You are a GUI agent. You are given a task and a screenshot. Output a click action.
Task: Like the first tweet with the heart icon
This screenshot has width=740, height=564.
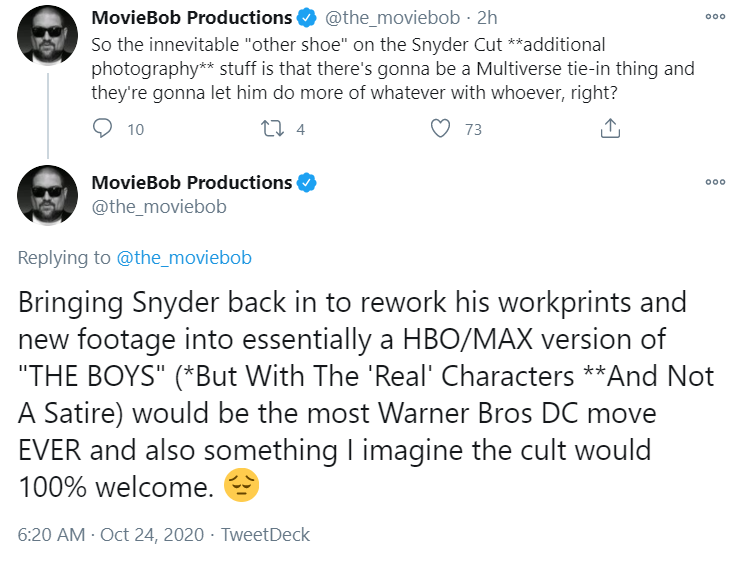[x=440, y=128]
